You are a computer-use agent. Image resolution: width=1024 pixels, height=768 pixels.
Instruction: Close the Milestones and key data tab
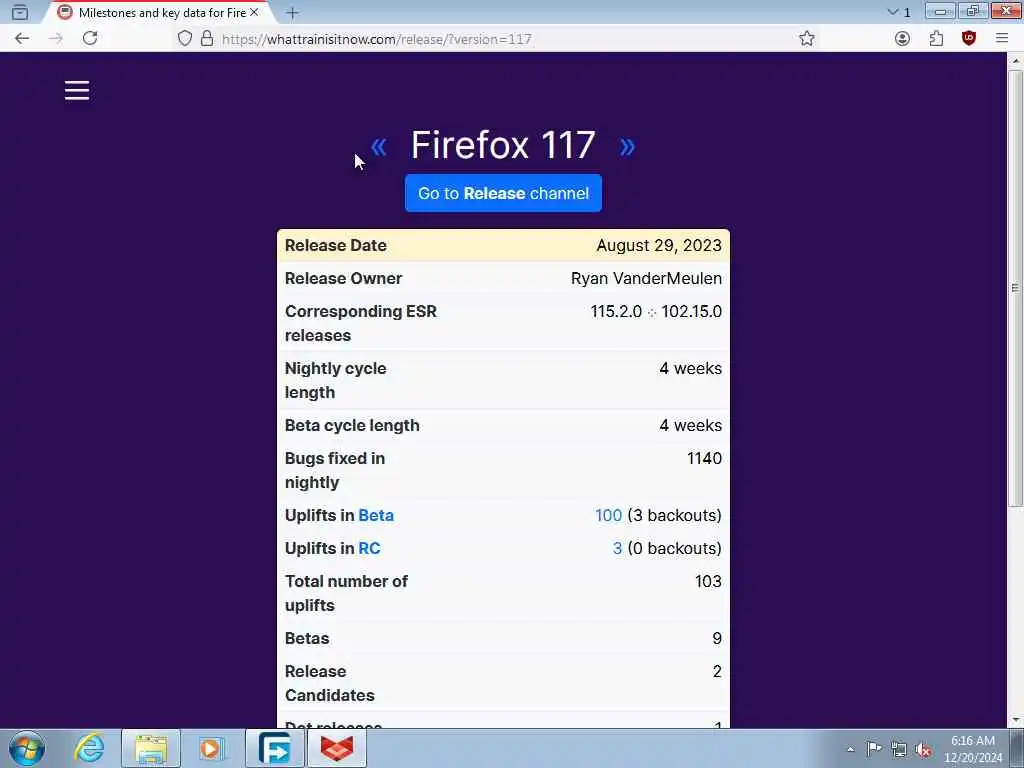click(254, 12)
